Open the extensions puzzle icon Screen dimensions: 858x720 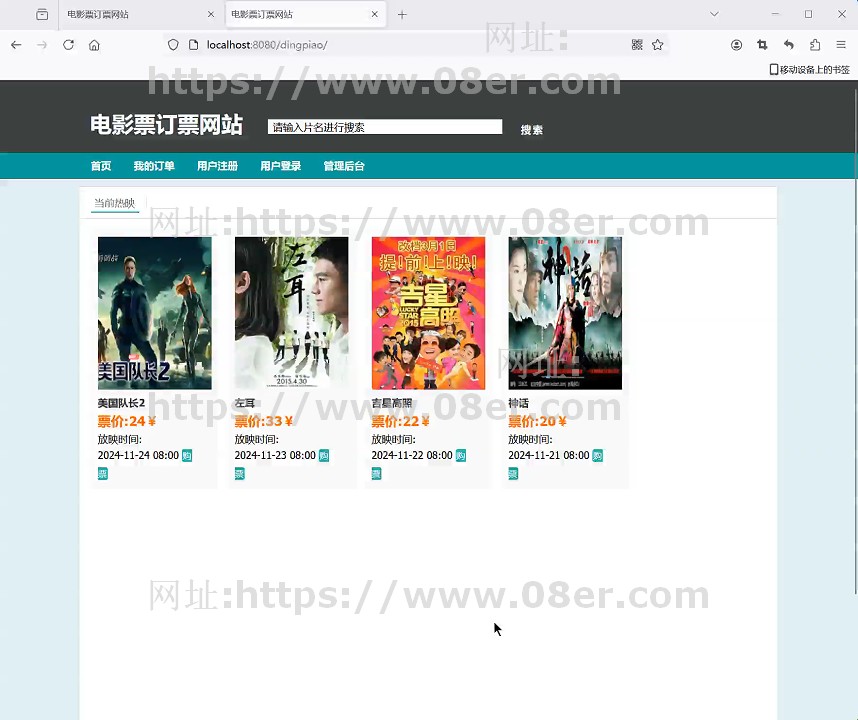pos(815,45)
